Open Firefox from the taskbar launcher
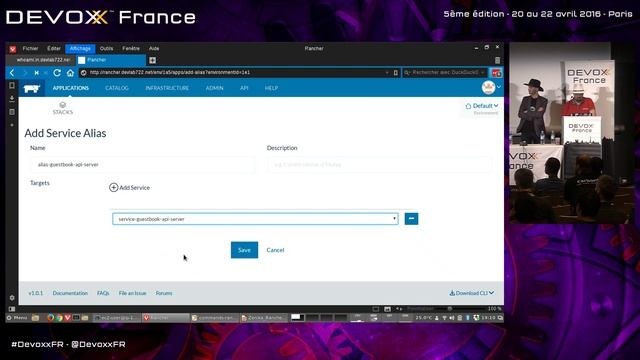The width and height of the screenshot is (640, 360). (x=50, y=318)
